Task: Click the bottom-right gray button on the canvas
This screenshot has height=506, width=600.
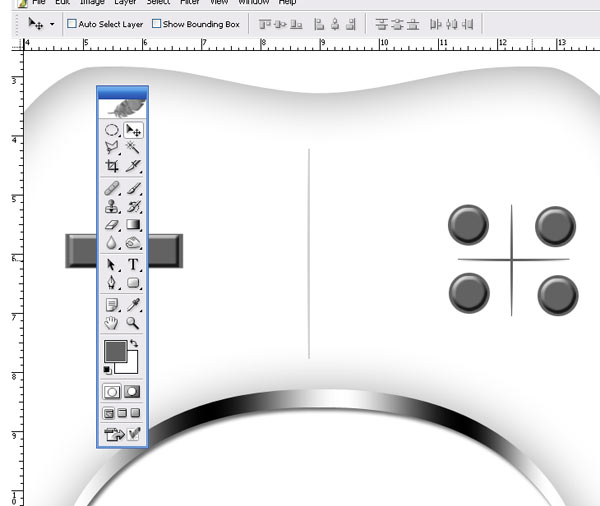Action: 558,295
